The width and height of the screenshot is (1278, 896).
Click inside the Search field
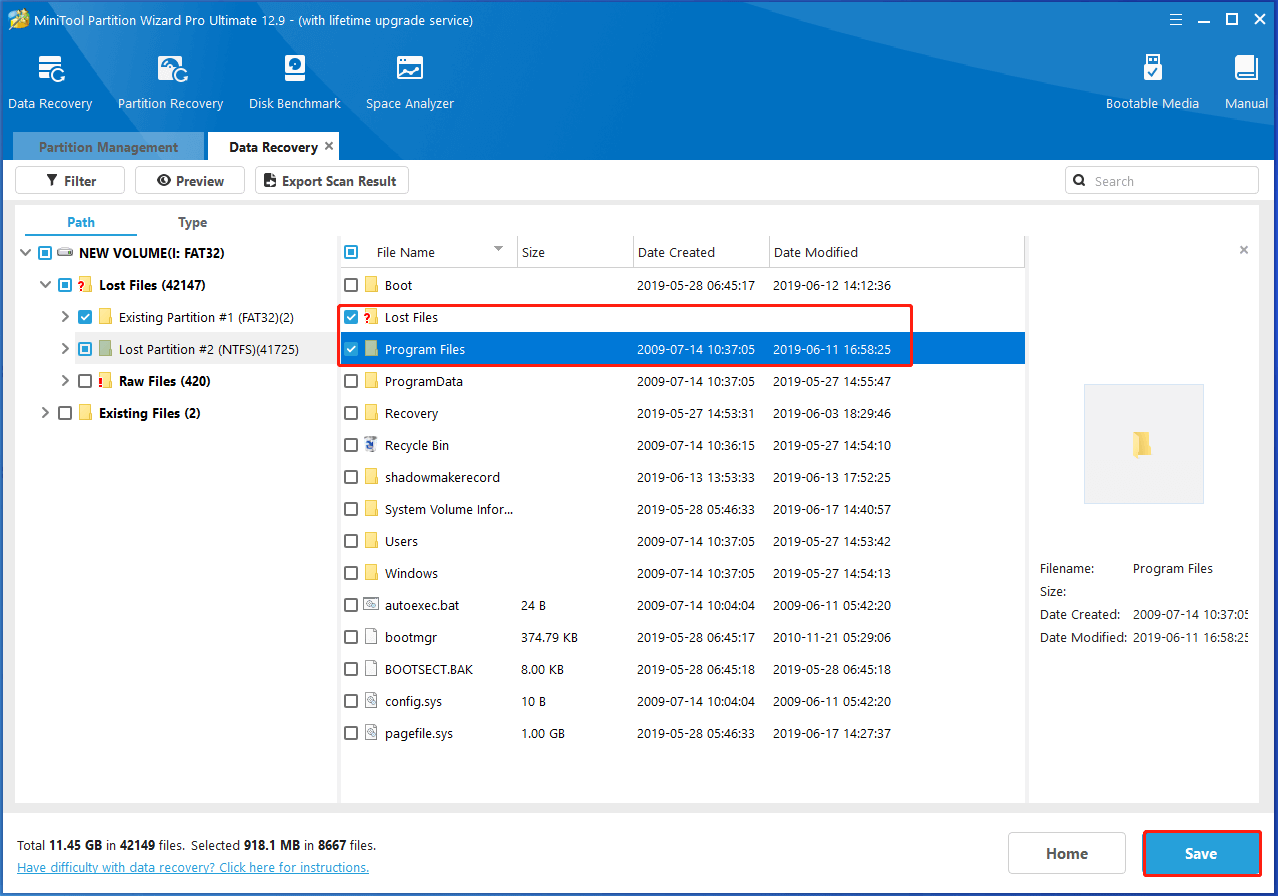click(1160, 180)
